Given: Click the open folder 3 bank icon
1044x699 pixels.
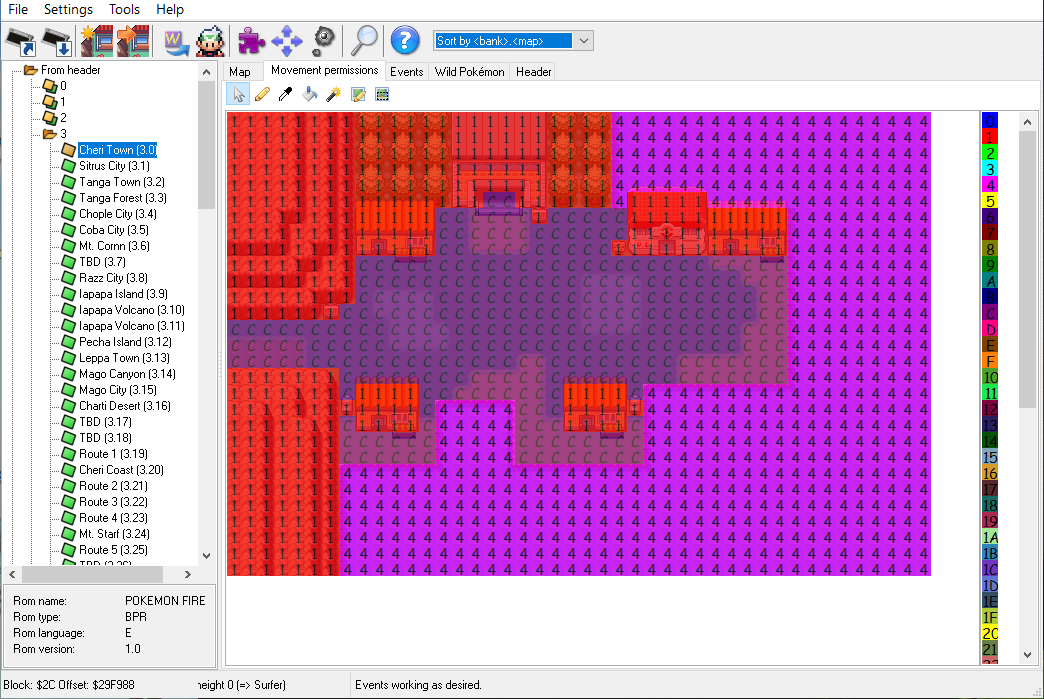Looking at the screenshot, I should pyautogui.click(x=50, y=134).
